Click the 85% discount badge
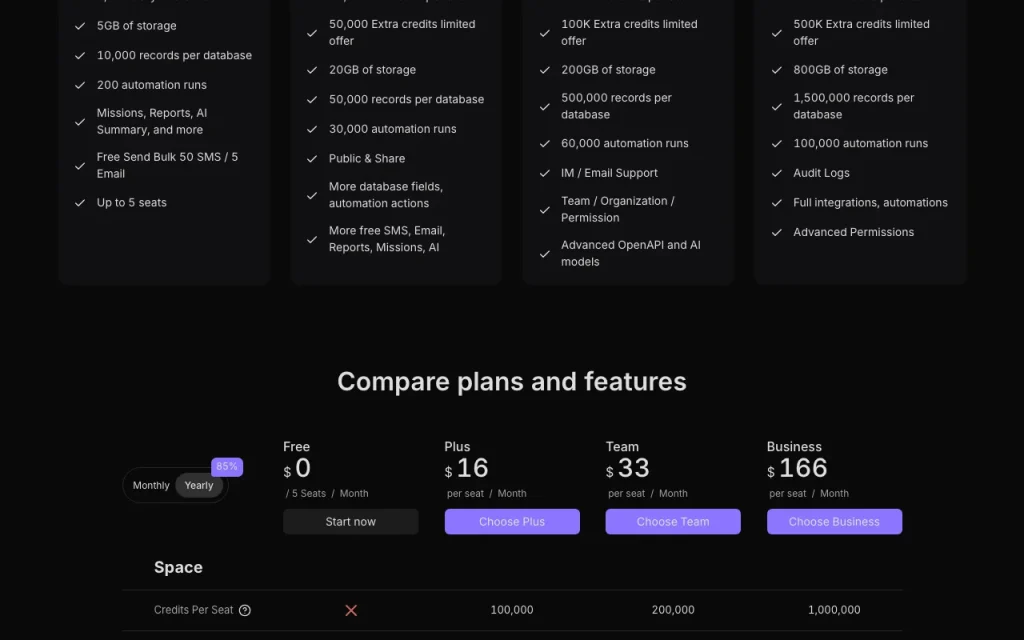This screenshot has width=1024, height=640. pyautogui.click(x=227, y=466)
